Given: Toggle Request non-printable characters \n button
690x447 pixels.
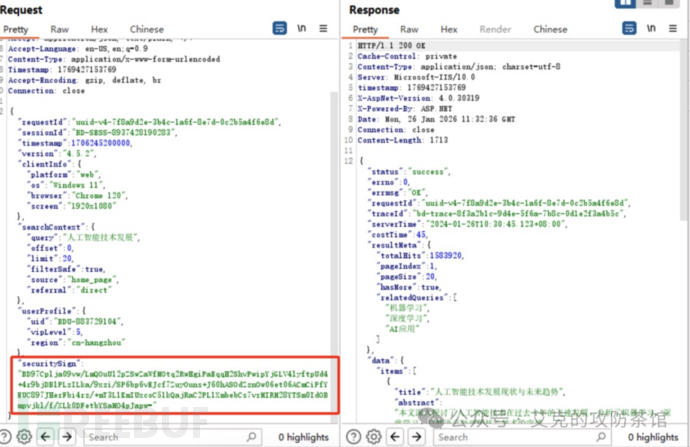Looking at the screenshot, I should (x=307, y=30).
